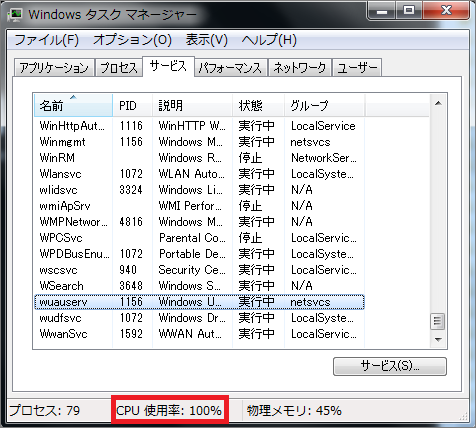Select the WinRM service row

[x=199, y=158]
